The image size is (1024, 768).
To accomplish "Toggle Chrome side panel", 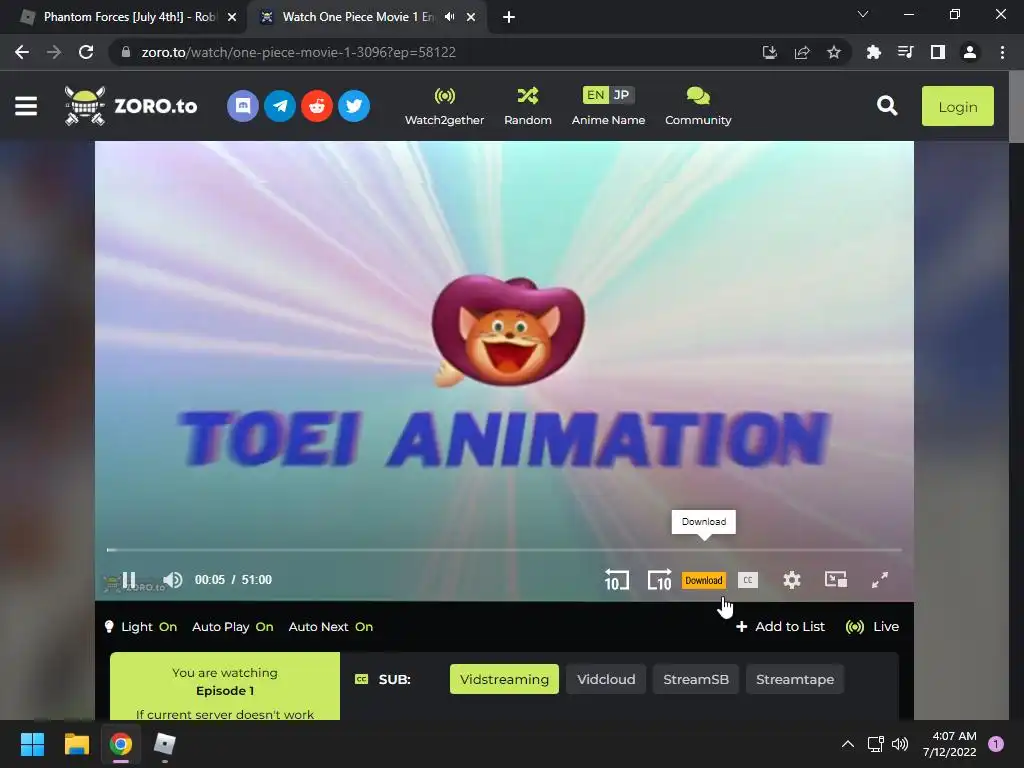I will (938, 52).
